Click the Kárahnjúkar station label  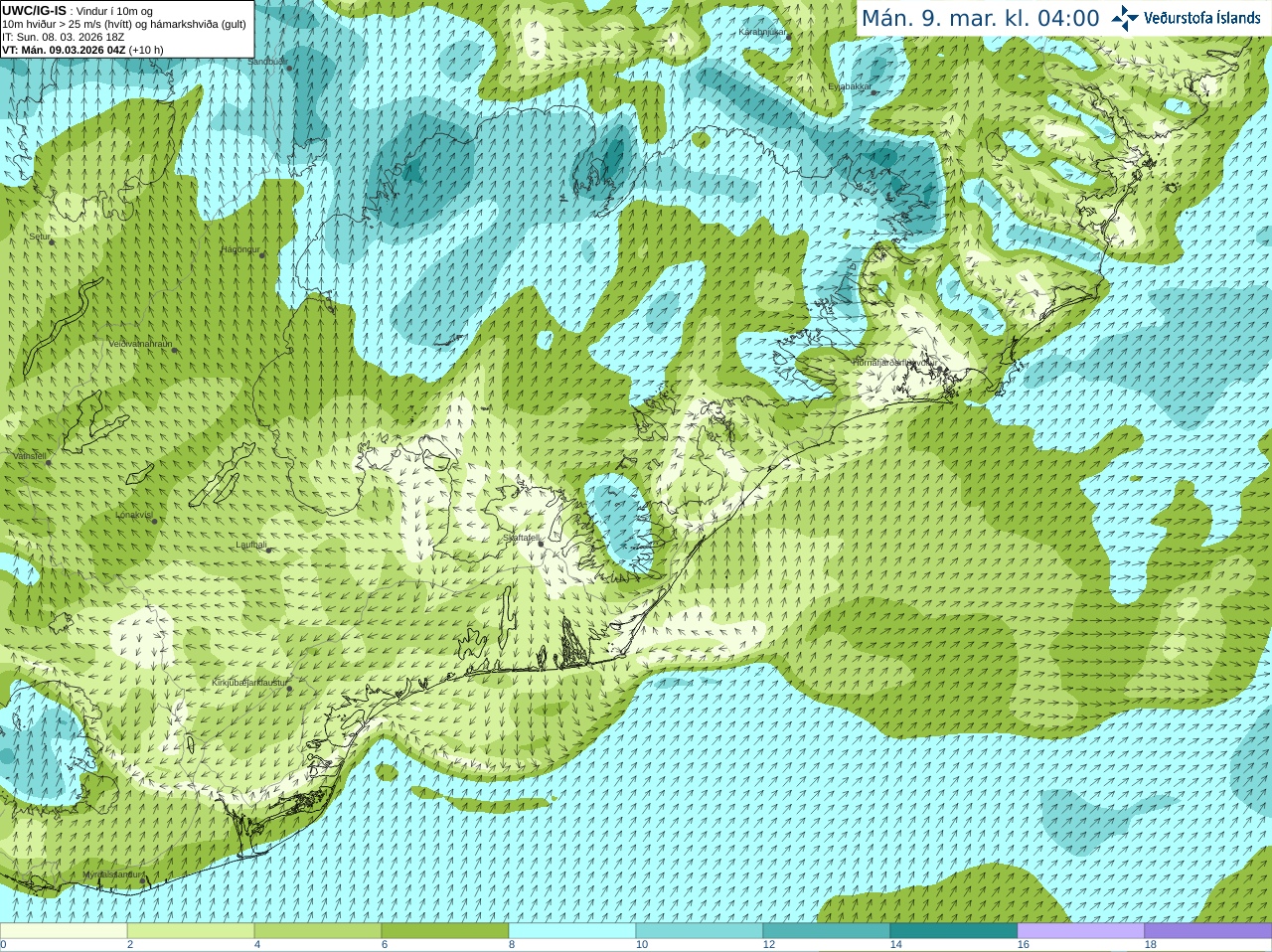tap(762, 32)
